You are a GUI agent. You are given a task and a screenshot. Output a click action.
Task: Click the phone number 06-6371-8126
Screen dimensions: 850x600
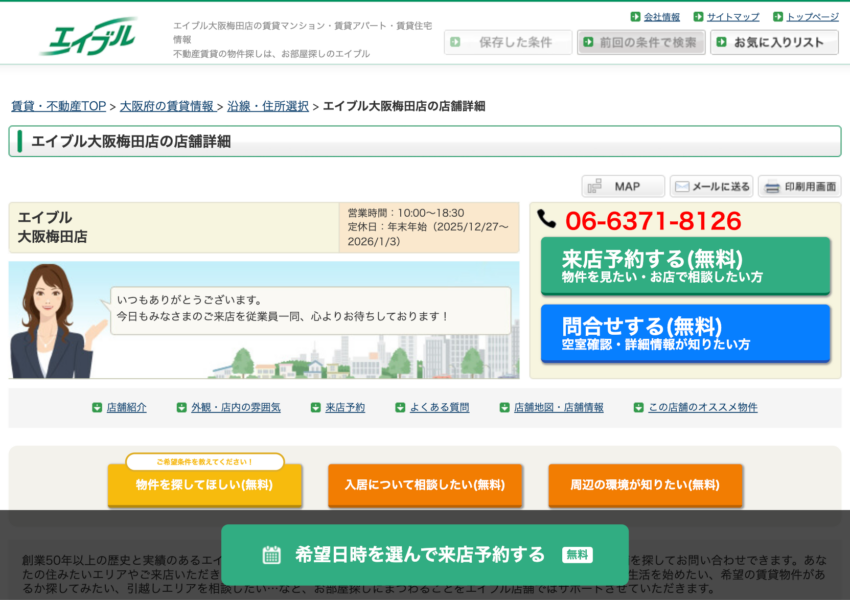[x=653, y=221]
